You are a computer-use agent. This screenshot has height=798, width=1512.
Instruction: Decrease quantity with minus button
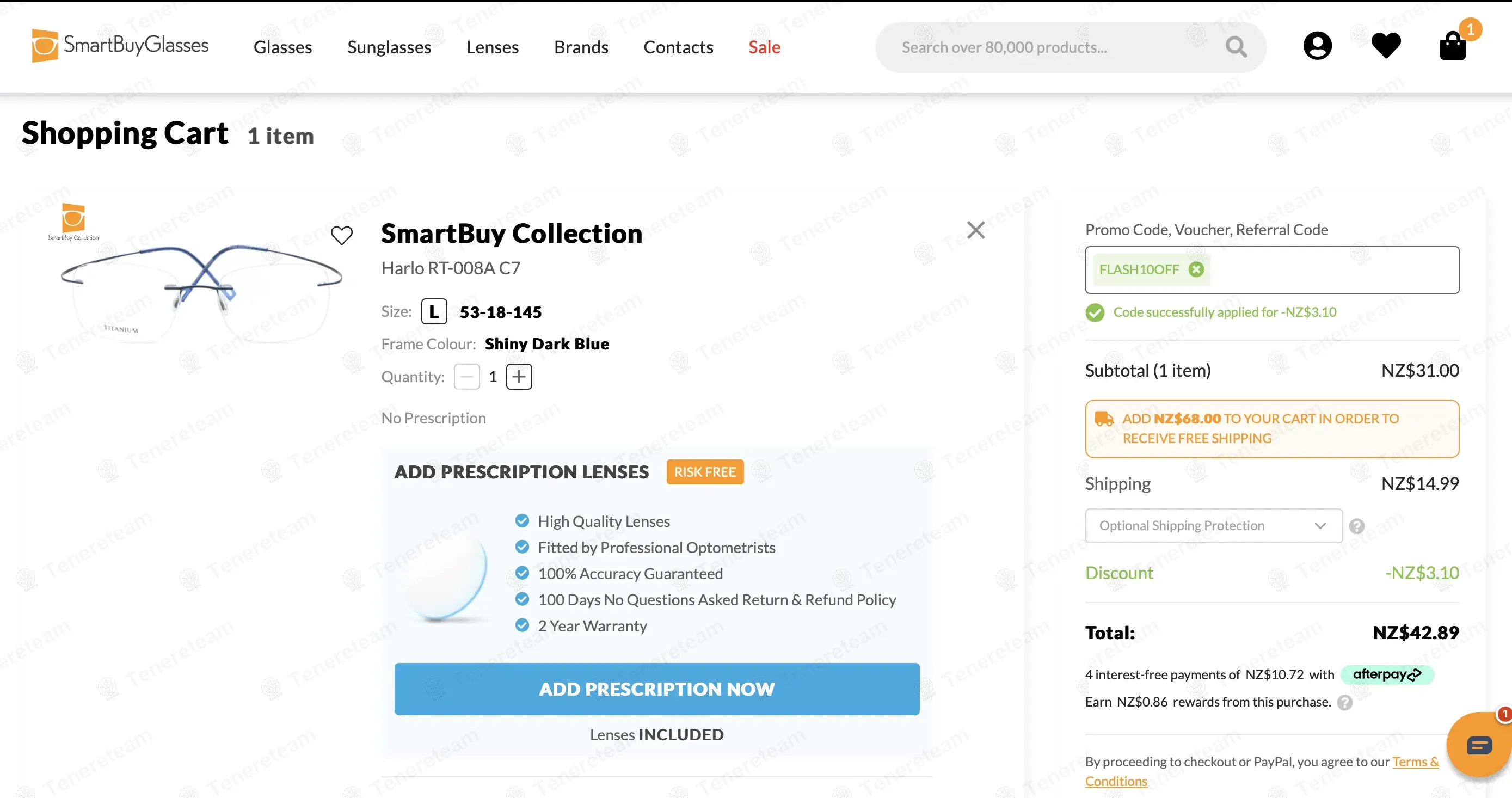click(x=466, y=376)
